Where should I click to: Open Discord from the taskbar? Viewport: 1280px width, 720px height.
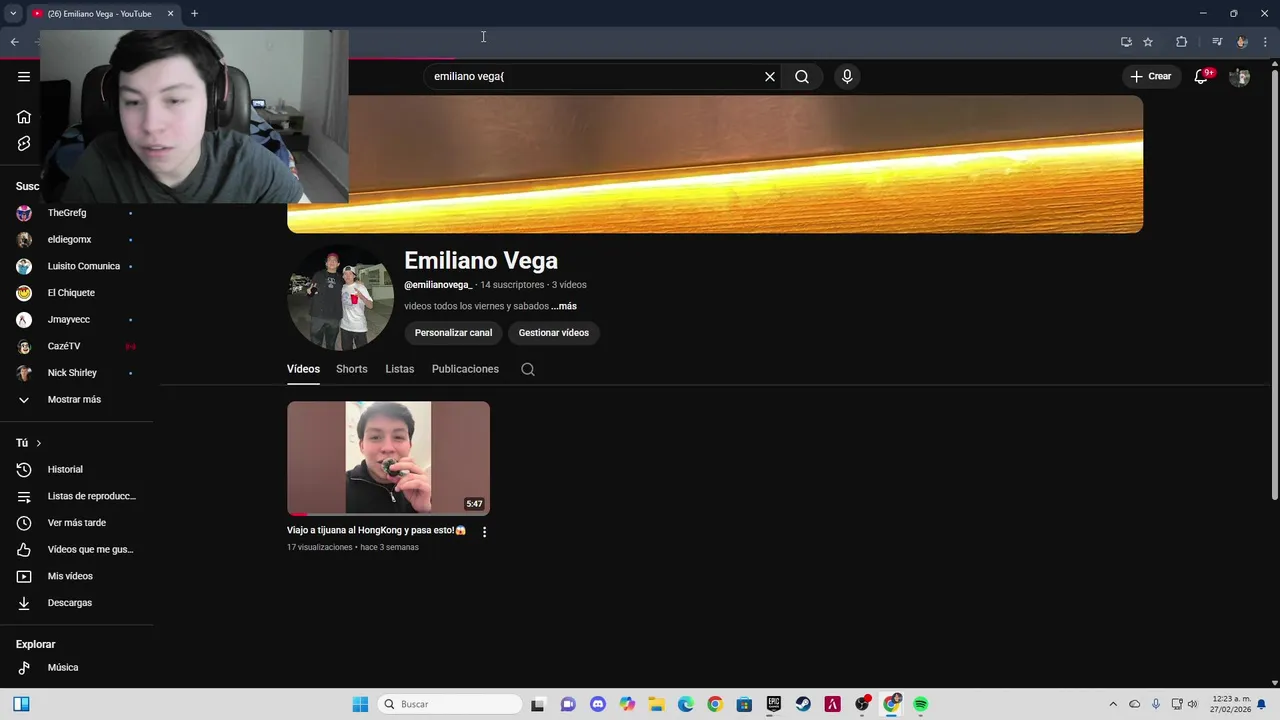(x=598, y=704)
